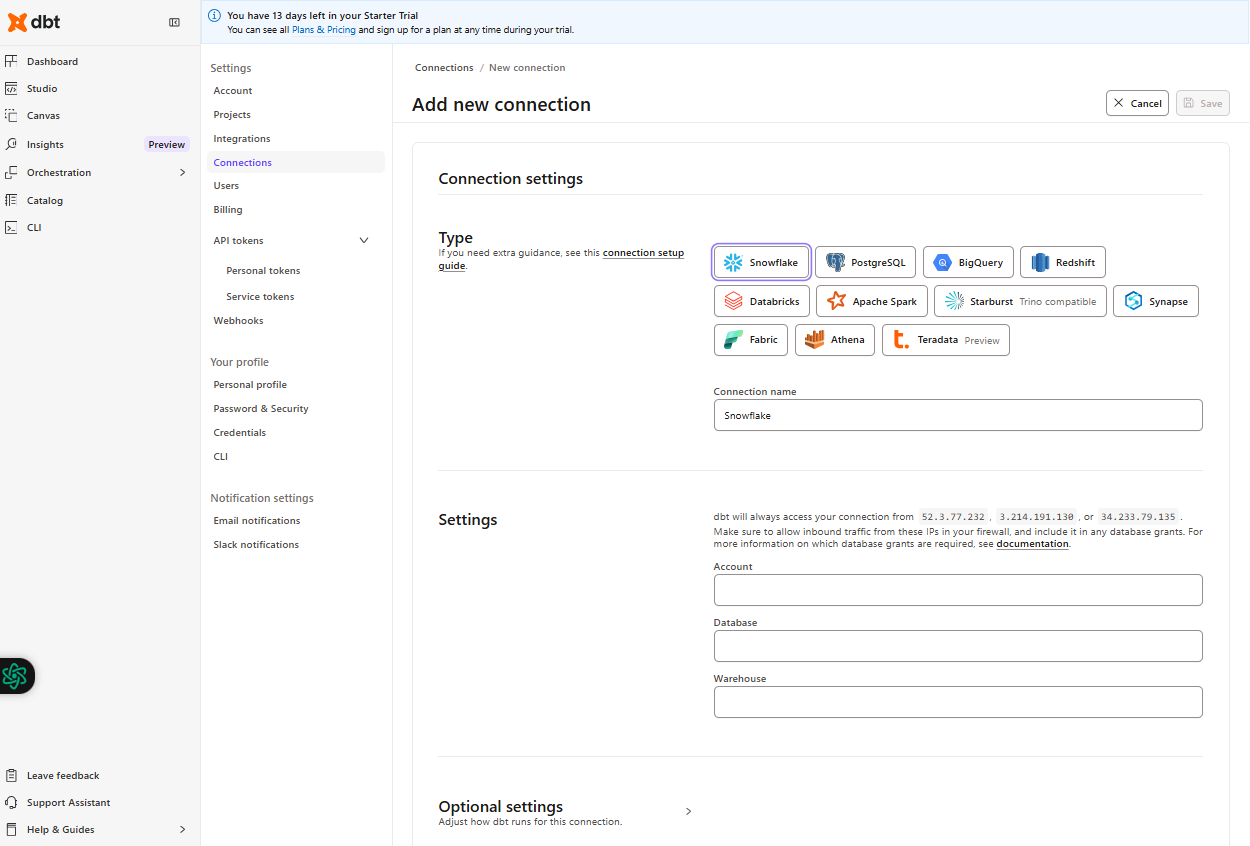Open the Account settings page

(x=233, y=90)
